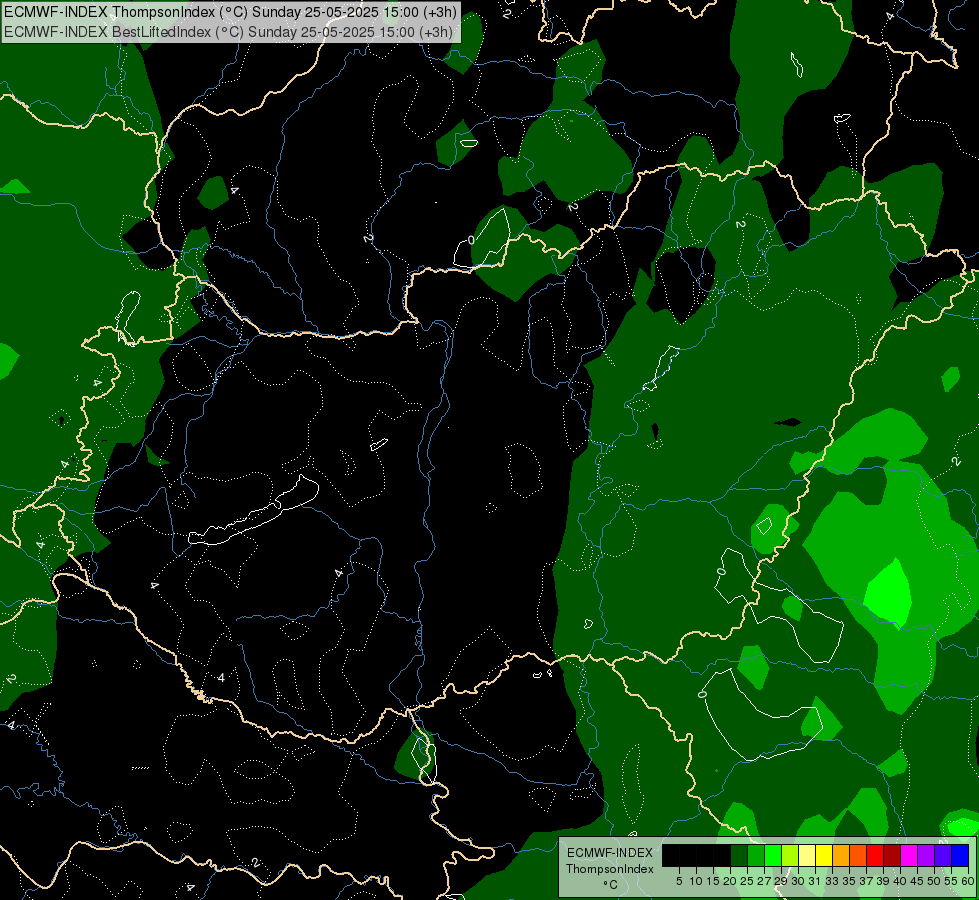Click legend tick label '60'

click(x=968, y=881)
